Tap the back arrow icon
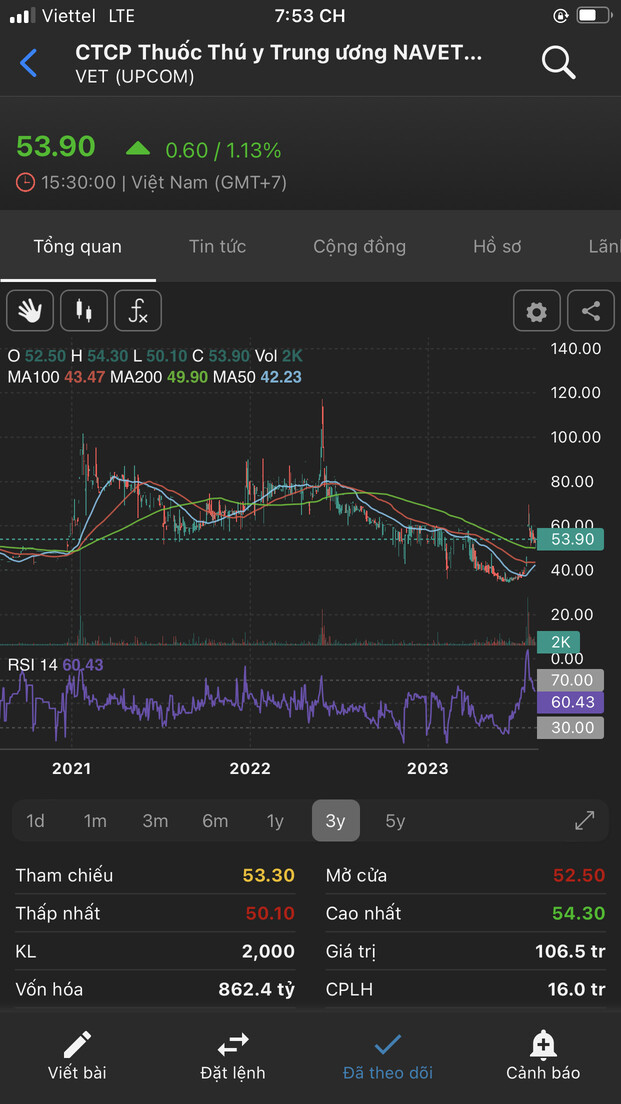The height and width of the screenshot is (1104, 621). point(29,63)
